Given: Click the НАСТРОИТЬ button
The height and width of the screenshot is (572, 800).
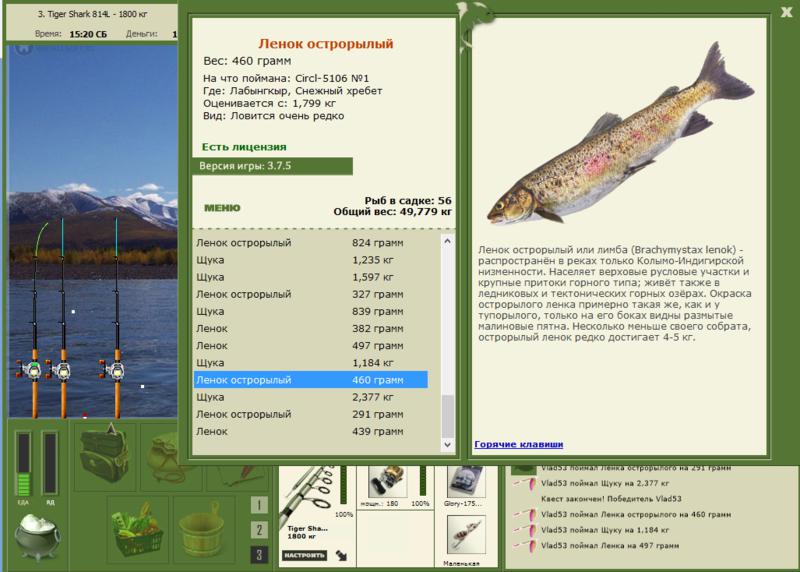Looking at the screenshot, I should pos(305,555).
